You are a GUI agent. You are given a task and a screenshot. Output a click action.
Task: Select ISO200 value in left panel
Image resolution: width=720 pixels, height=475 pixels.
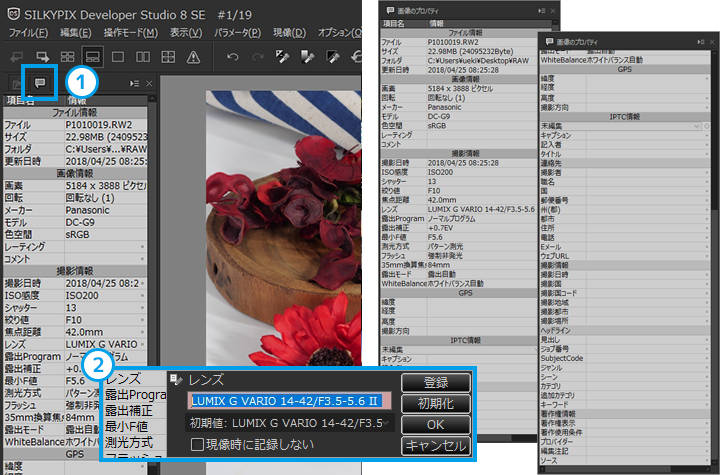pyautogui.click(x=82, y=295)
